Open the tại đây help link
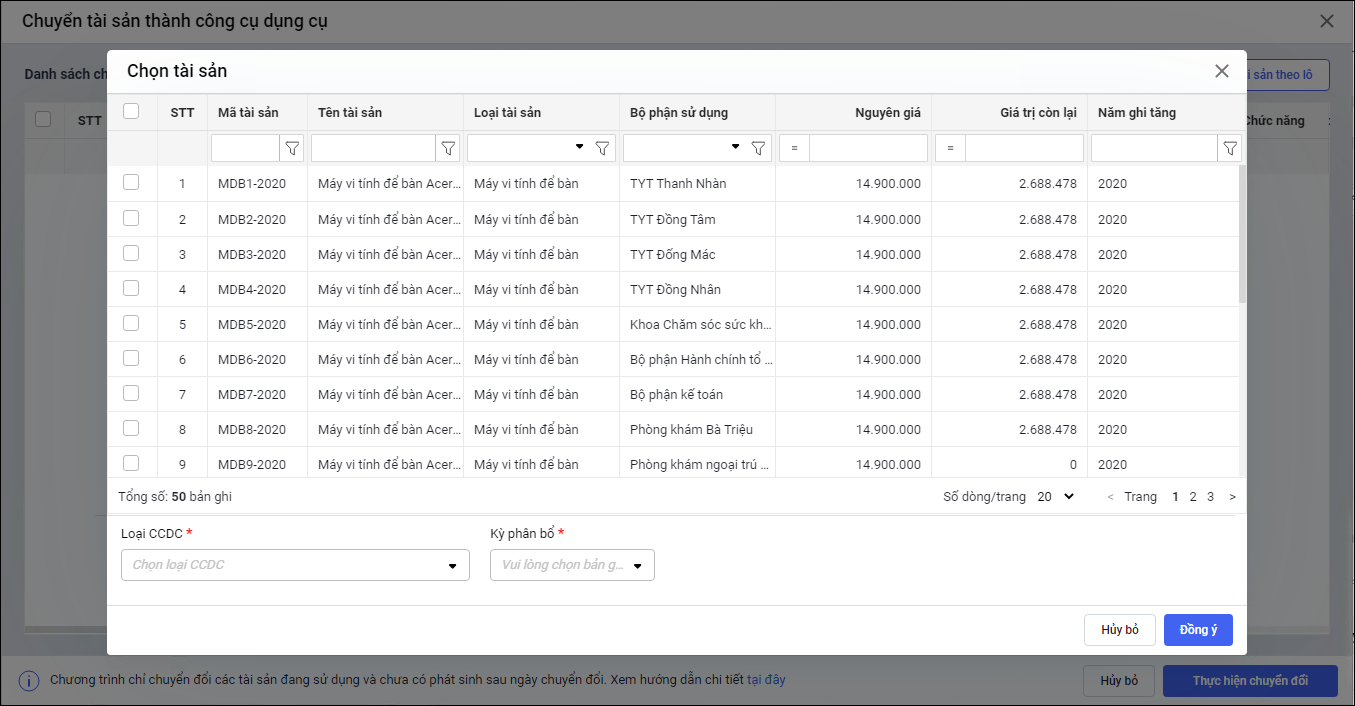 pyautogui.click(x=767, y=680)
